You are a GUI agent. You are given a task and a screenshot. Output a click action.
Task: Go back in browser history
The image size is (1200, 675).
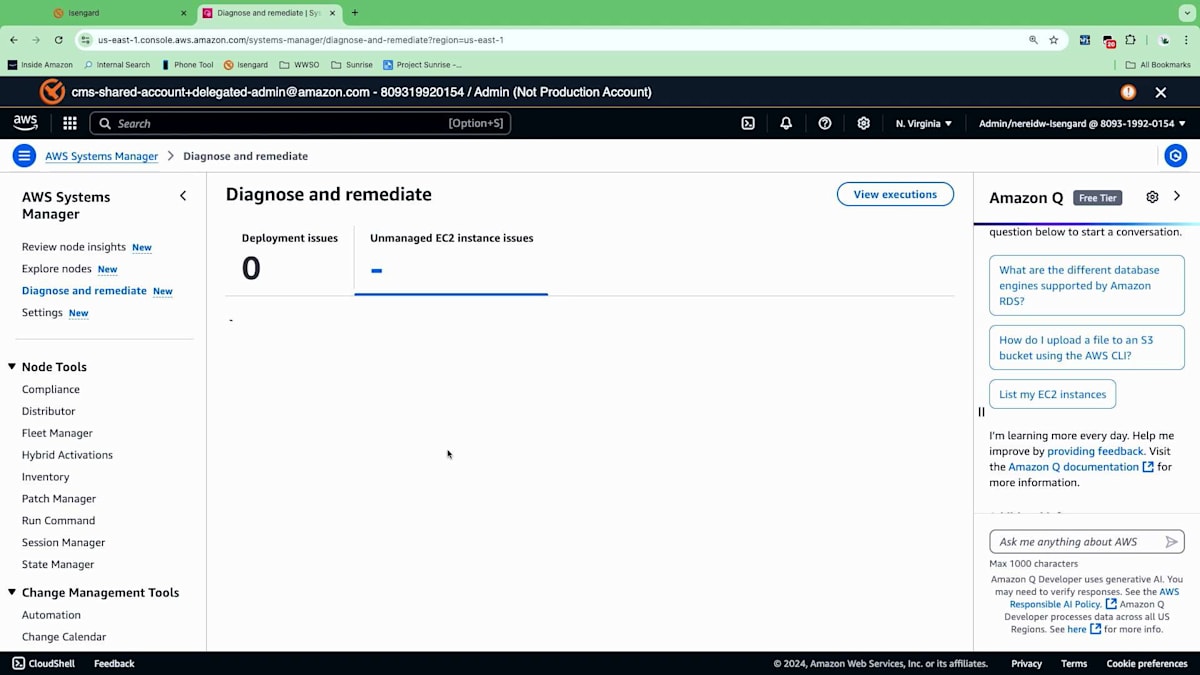pyautogui.click(x=14, y=40)
